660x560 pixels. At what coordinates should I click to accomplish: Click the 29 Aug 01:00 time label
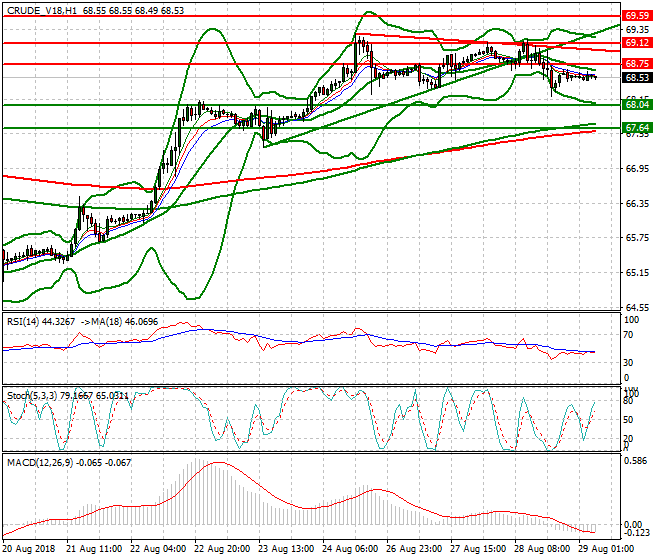[606, 549]
